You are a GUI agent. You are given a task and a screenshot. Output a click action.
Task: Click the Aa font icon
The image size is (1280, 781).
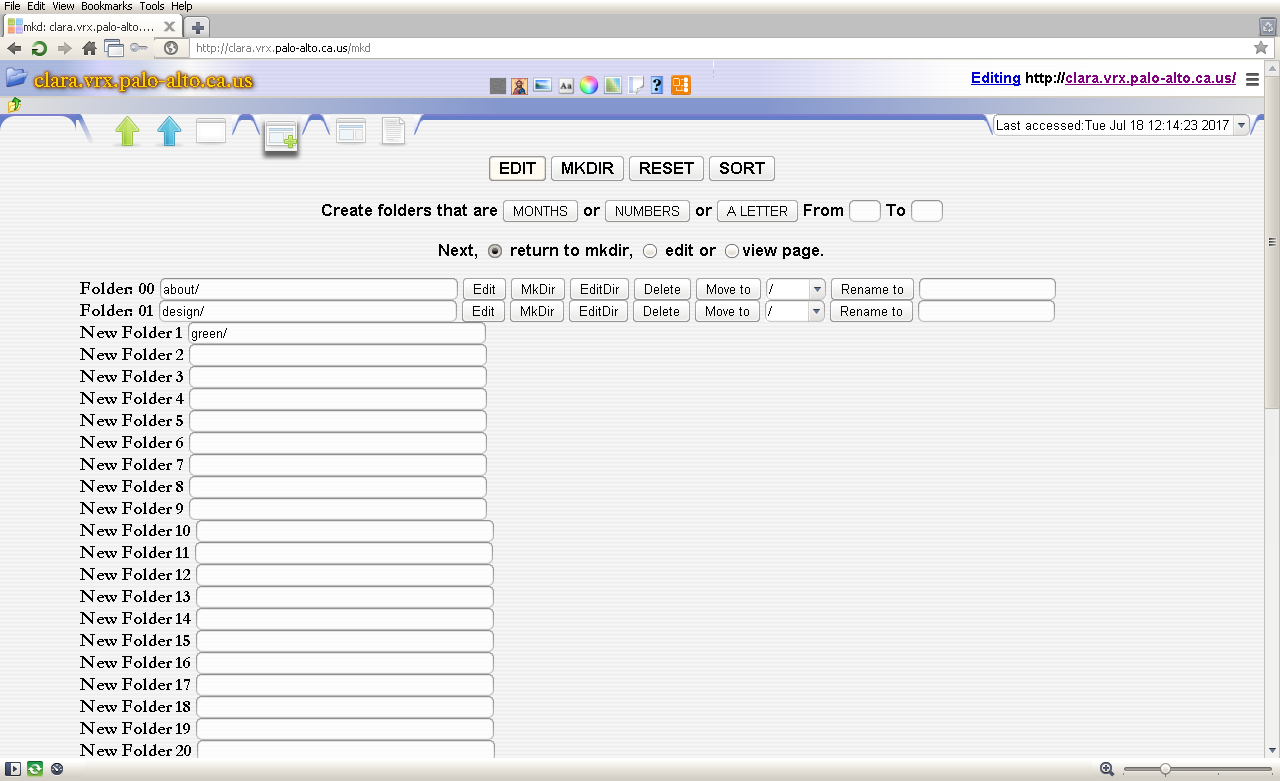[565, 86]
